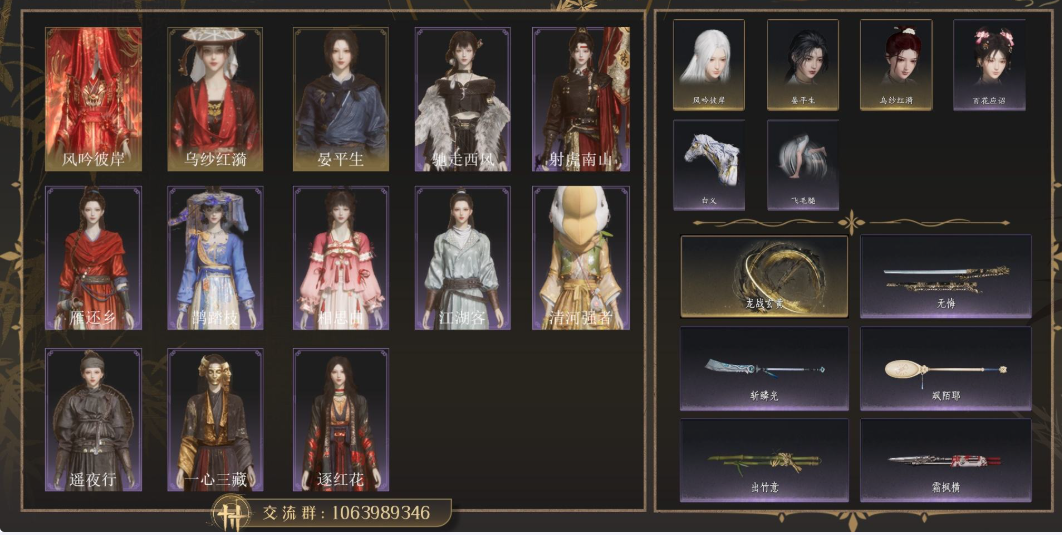
Task: Choose the 白义 white horse mount
Action: pyautogui.click(x=708, y=165)
